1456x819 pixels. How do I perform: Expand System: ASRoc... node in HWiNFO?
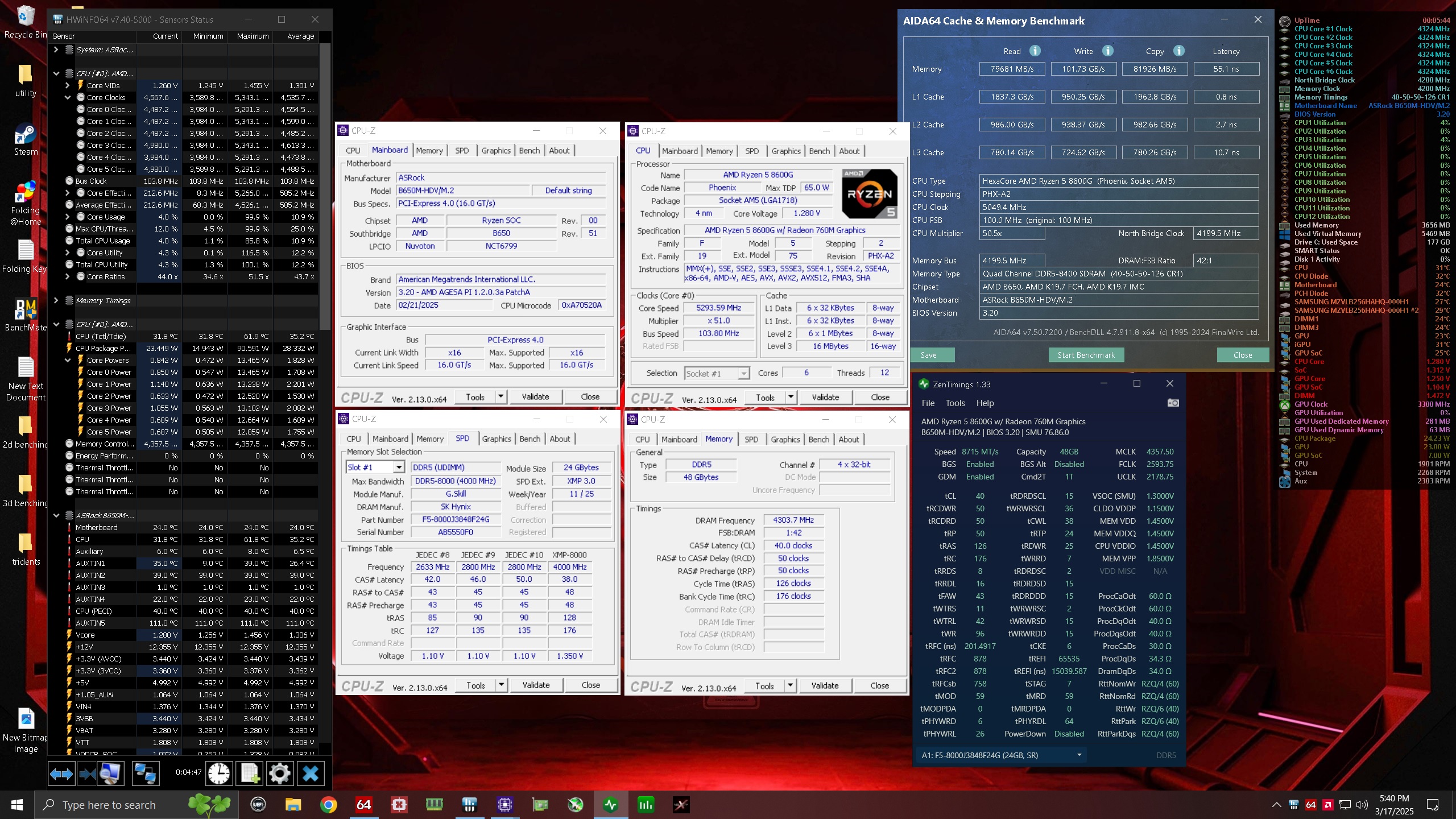56,49
